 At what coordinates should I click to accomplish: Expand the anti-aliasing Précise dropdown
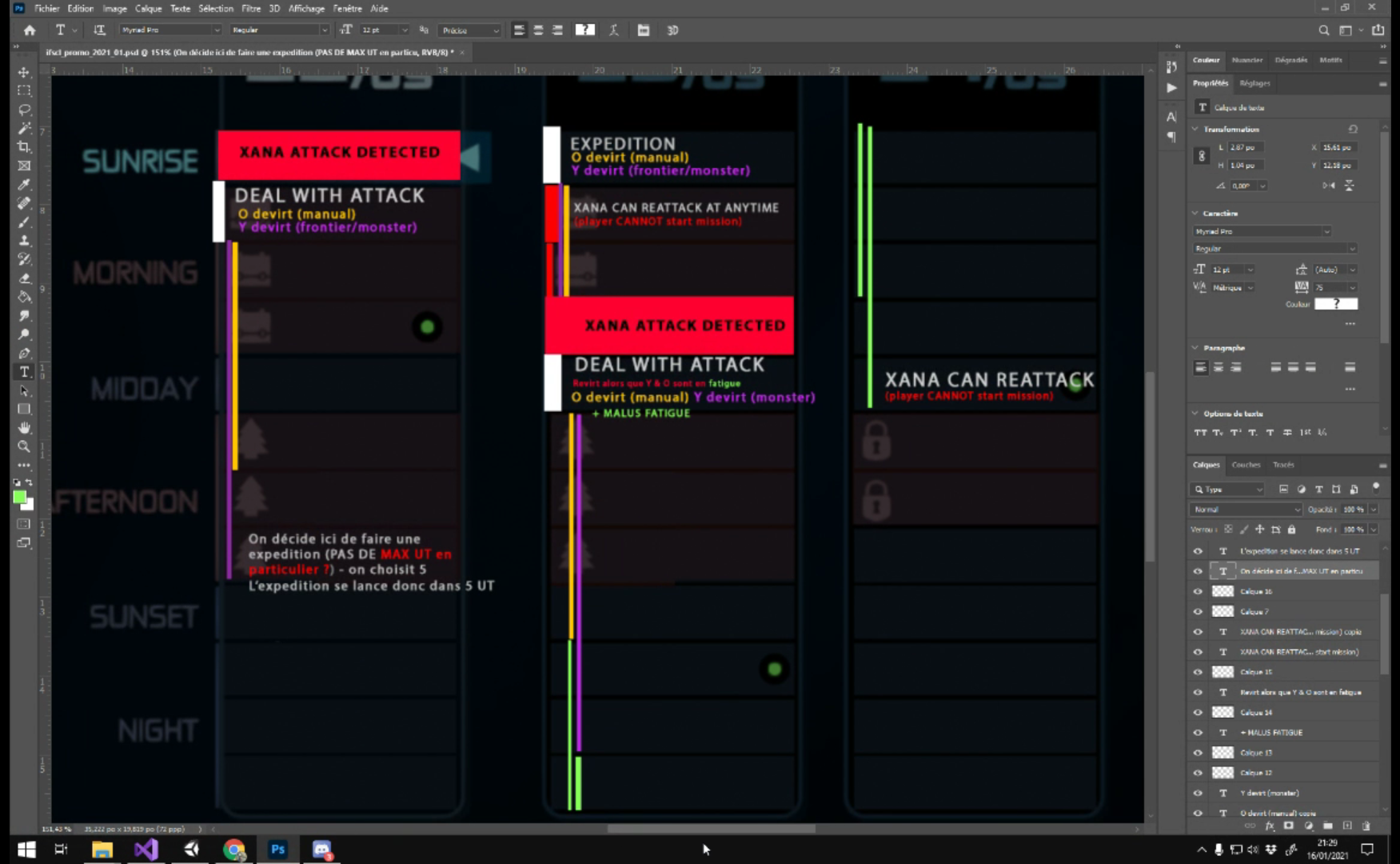click(x=470, y=30)
